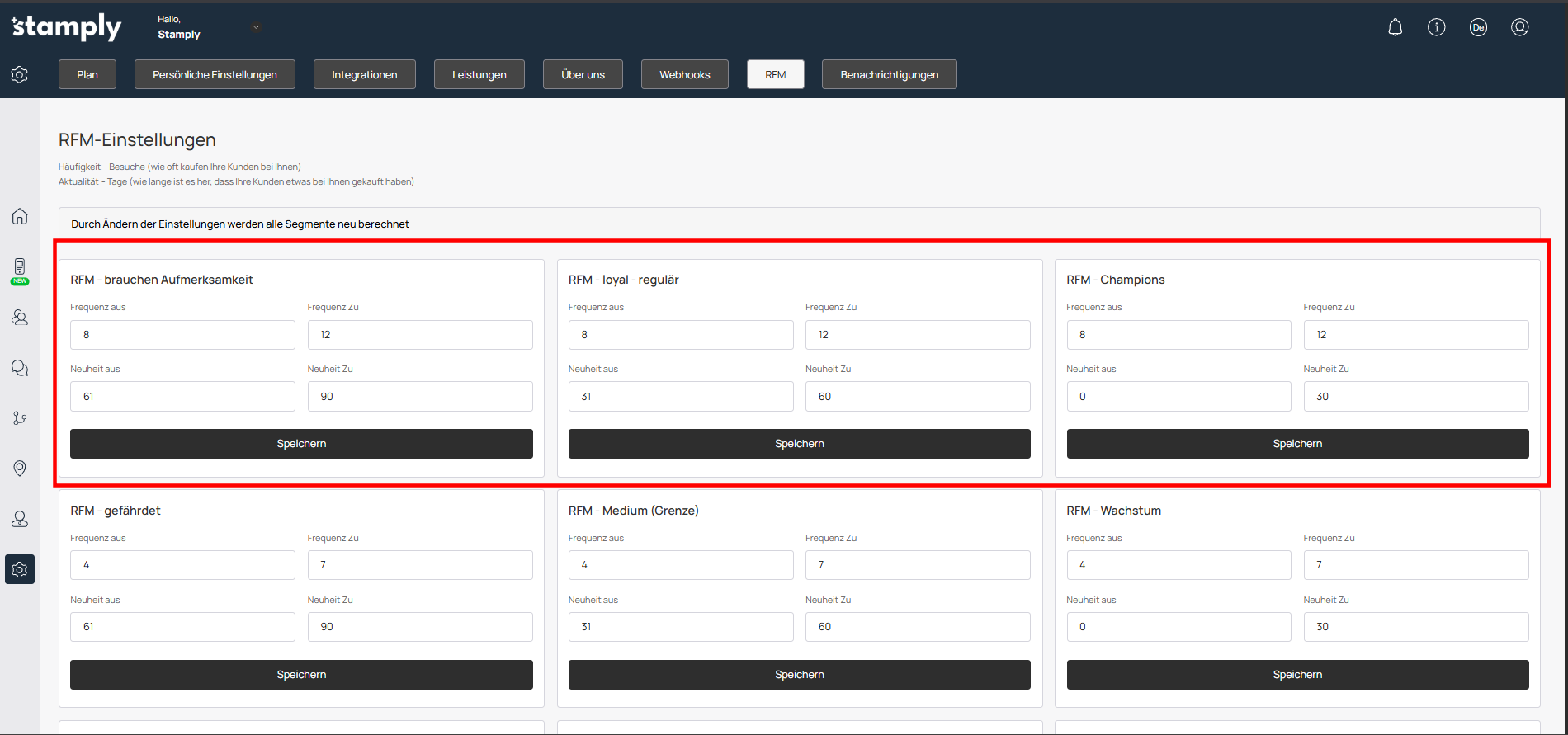Open the mobile device icon marked NEW
This screenshot has width=1568, height=735.
[20, 268]
